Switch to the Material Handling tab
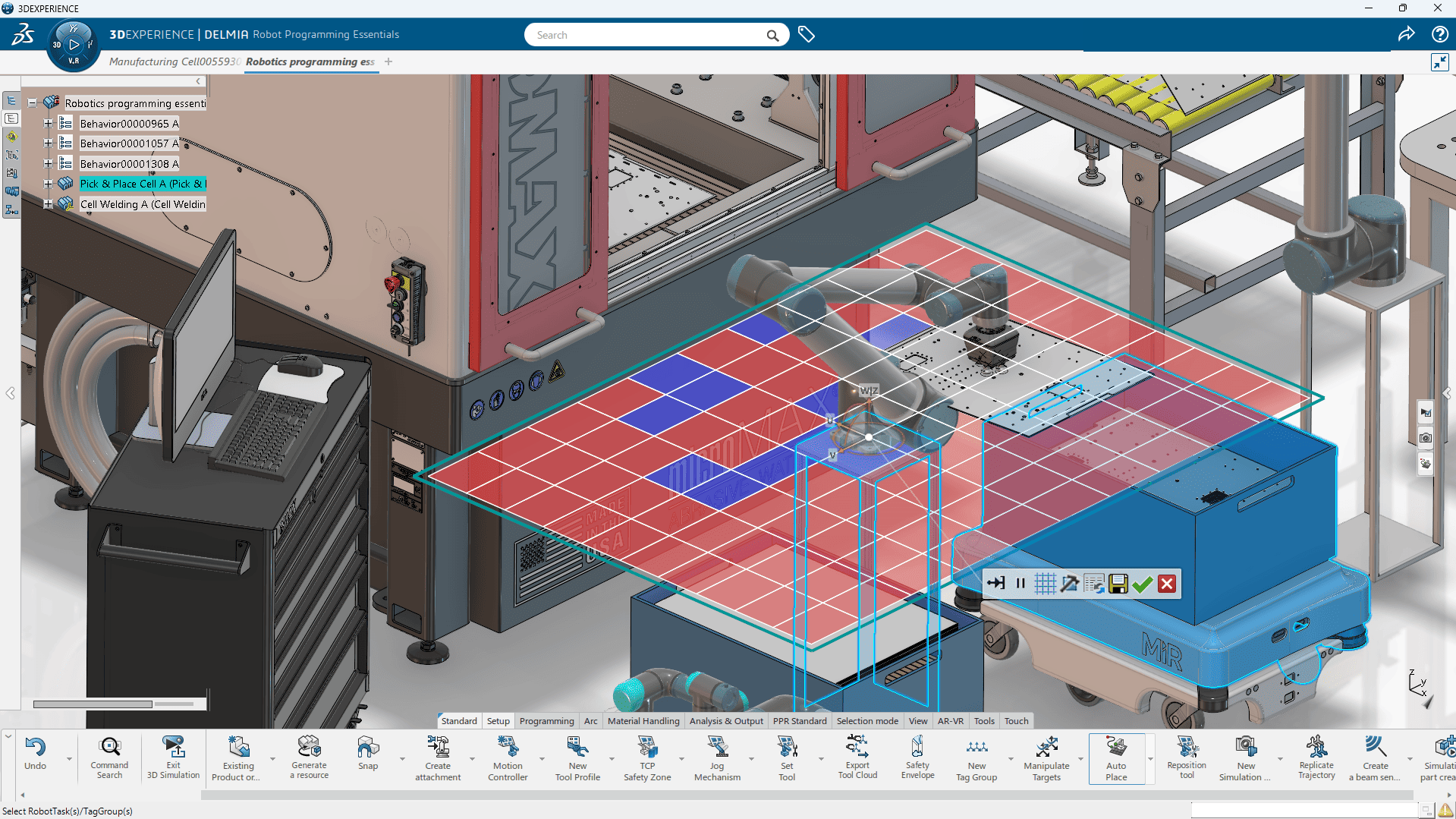1456x819 pixels. [x=643, y=720]
